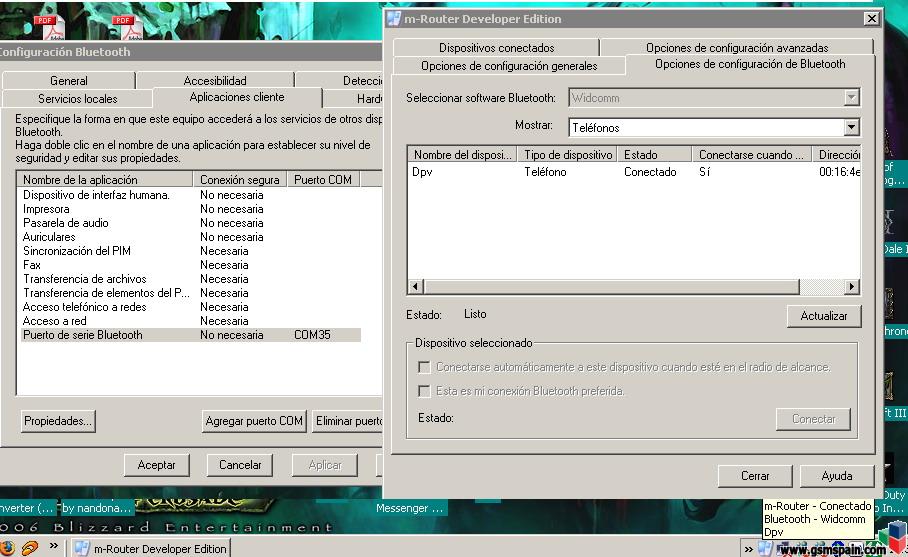Switch to Dispositivos conectados tab
908x557 pixels.
[496, 47]
